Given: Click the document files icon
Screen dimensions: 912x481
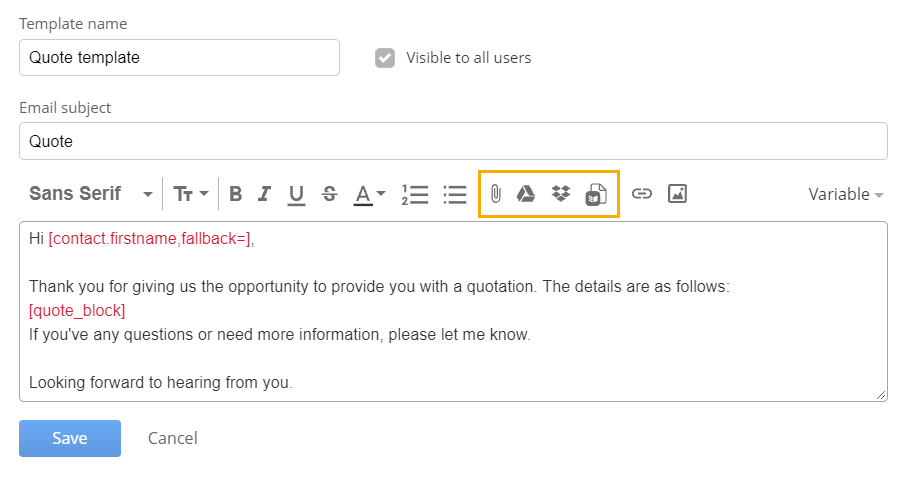Looking at the screenshot, I should point(596,194).
